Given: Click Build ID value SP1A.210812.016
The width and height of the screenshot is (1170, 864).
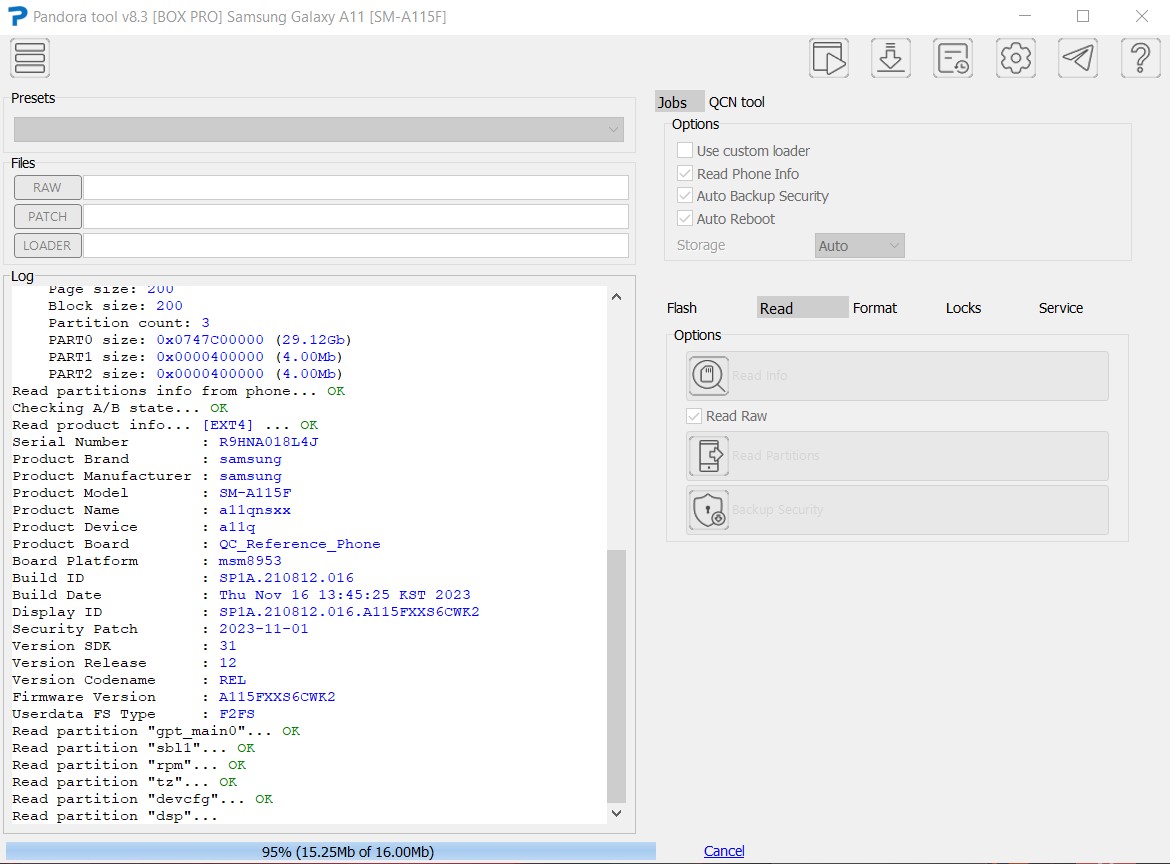Looking at the screenshot, I should pos(287,577).
